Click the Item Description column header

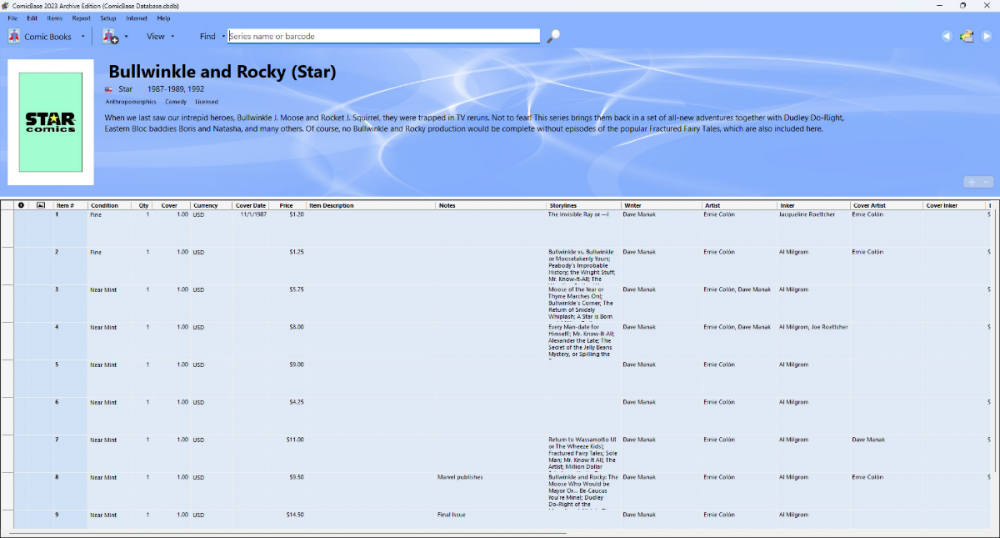coord(371,205)
